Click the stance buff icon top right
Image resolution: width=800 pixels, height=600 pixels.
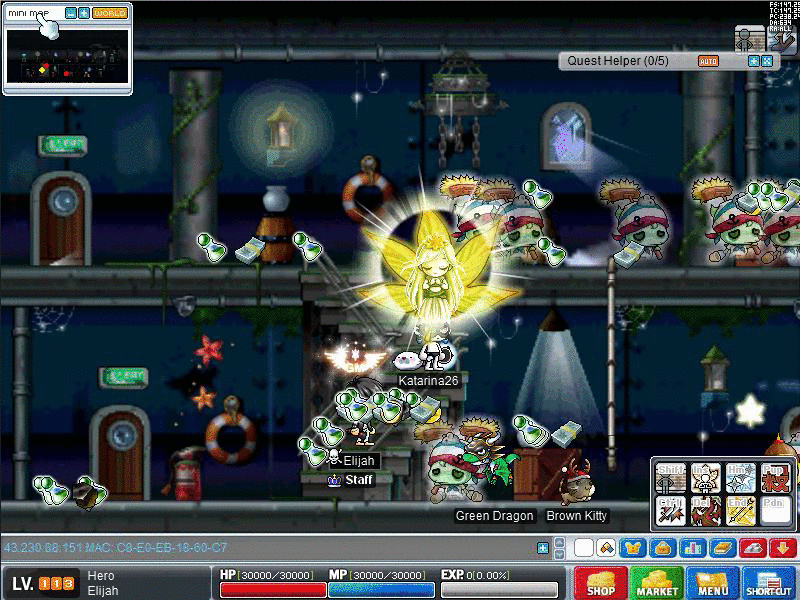(x=749, y=39)
